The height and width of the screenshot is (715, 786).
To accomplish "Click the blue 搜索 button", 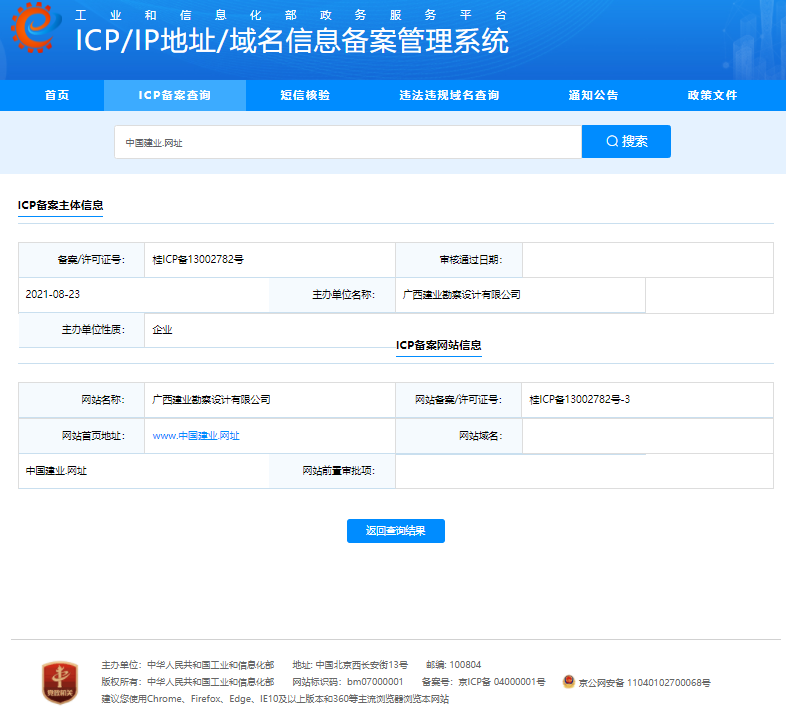I will point(626,141).
